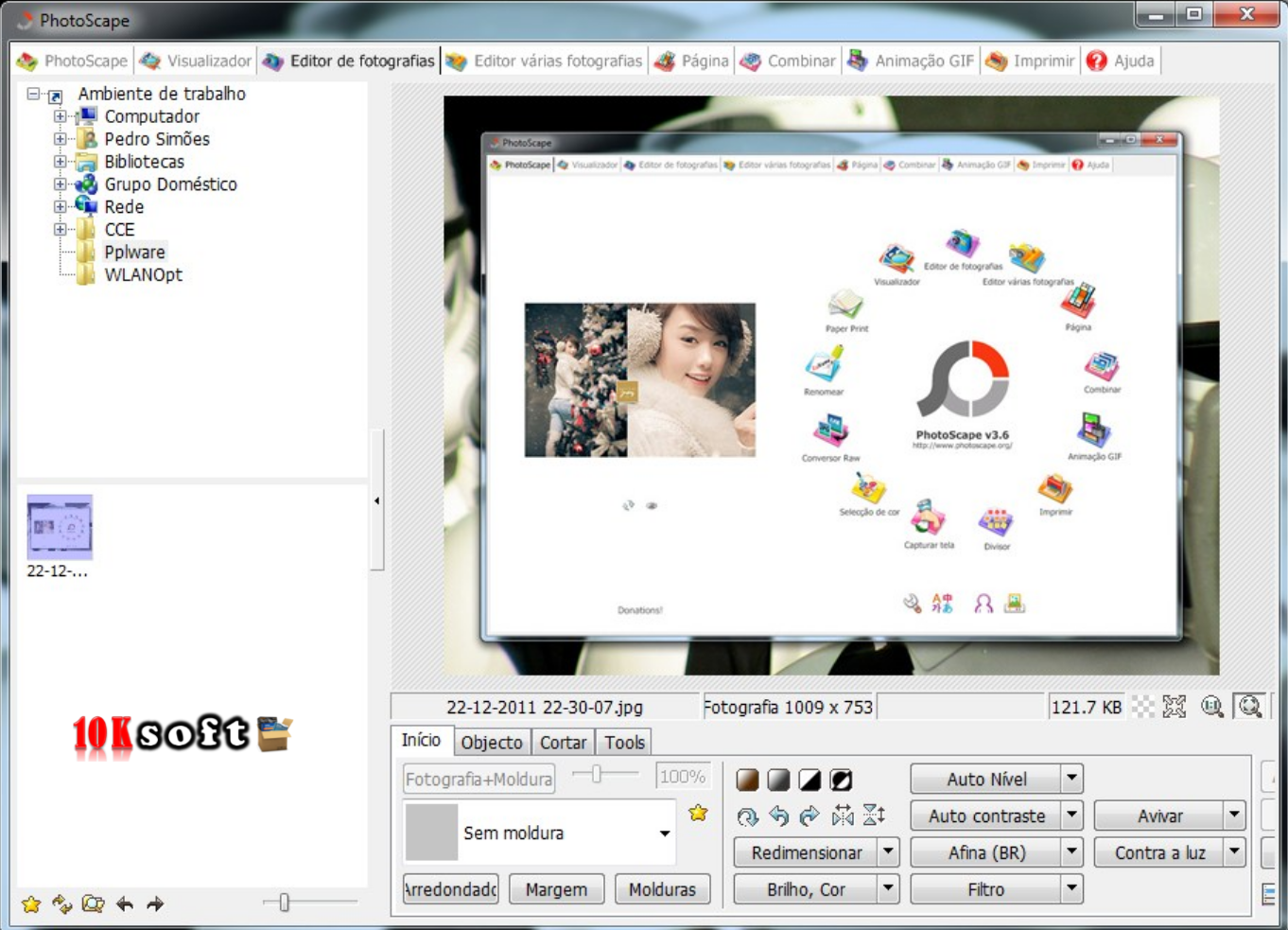Expand the Rede tree node

click(x=61, y=206)
